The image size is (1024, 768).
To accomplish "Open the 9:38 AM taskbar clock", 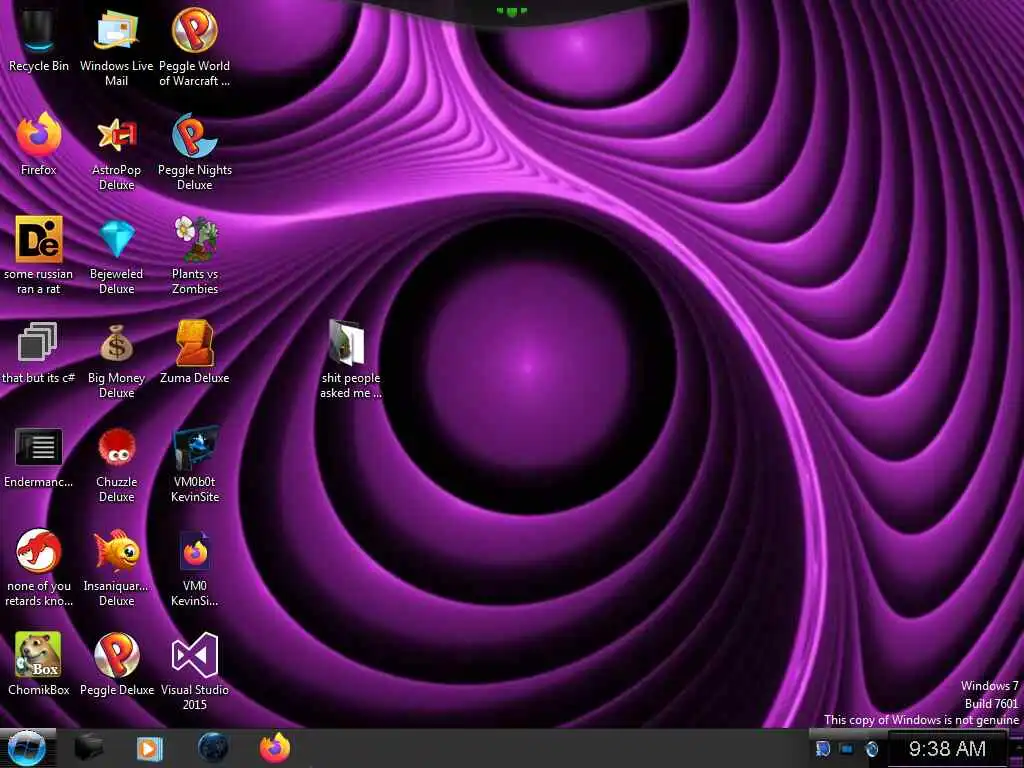I will (x=947, y=748).
